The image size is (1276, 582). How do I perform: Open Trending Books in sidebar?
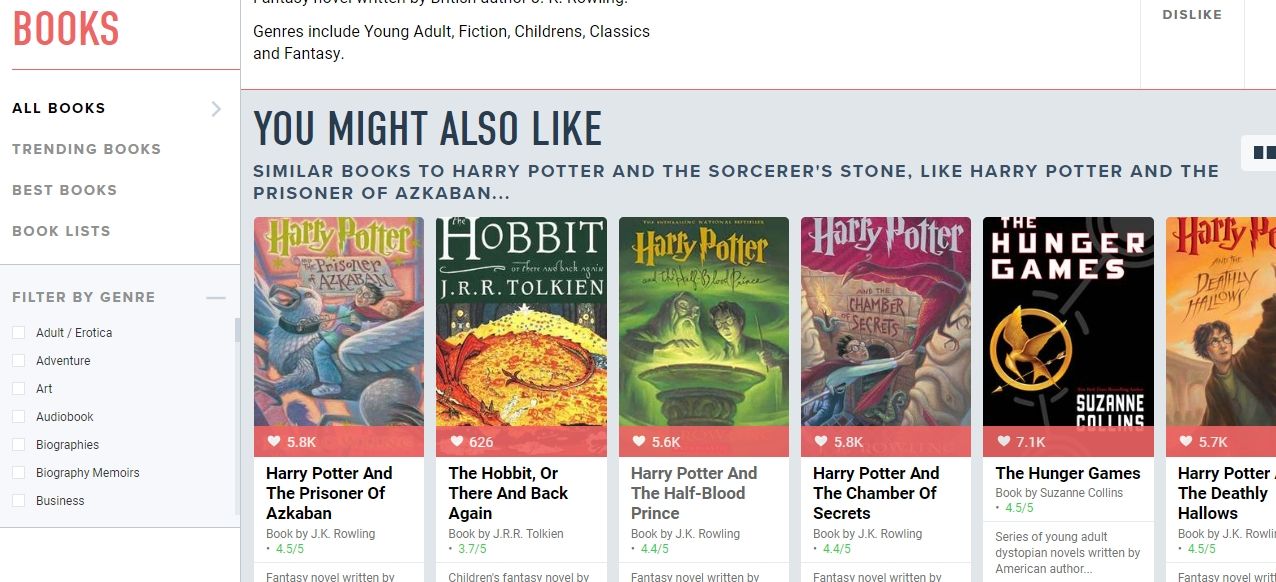click(86, 149)
